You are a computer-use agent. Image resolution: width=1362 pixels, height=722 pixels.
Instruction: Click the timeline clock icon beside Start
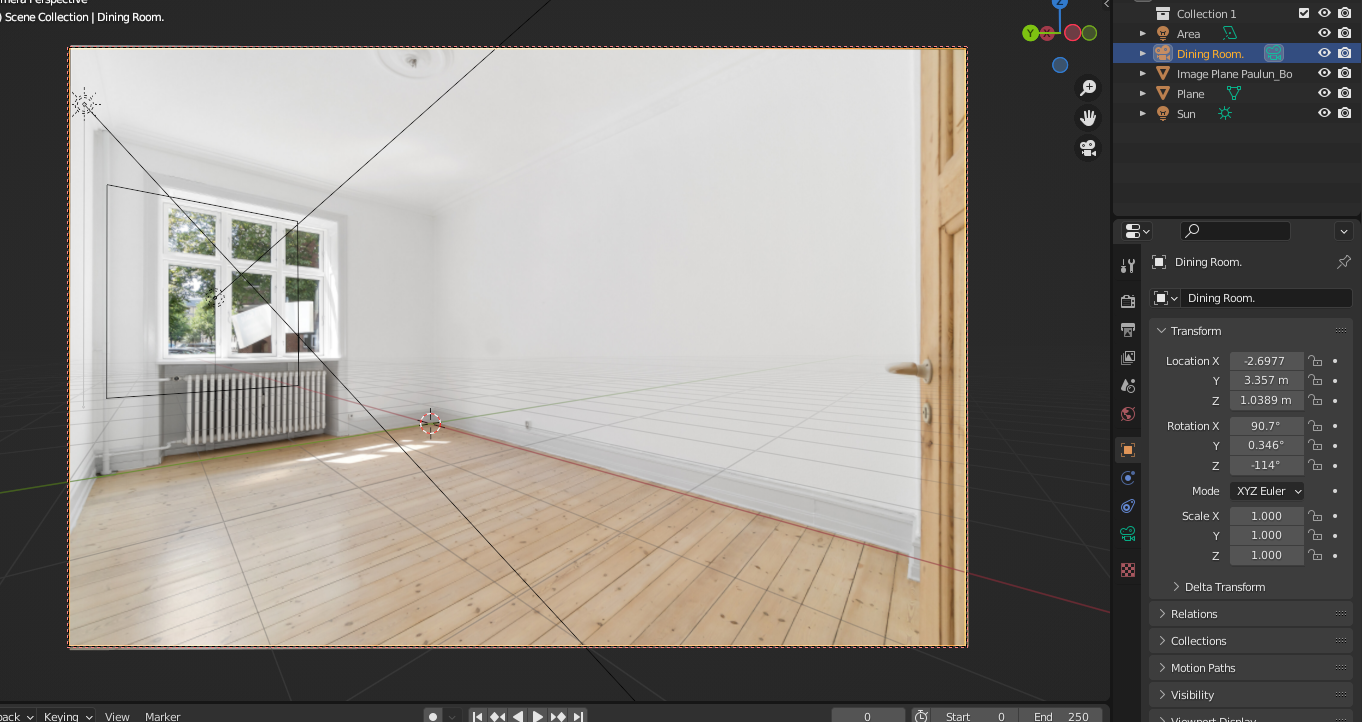pos(922,716)
